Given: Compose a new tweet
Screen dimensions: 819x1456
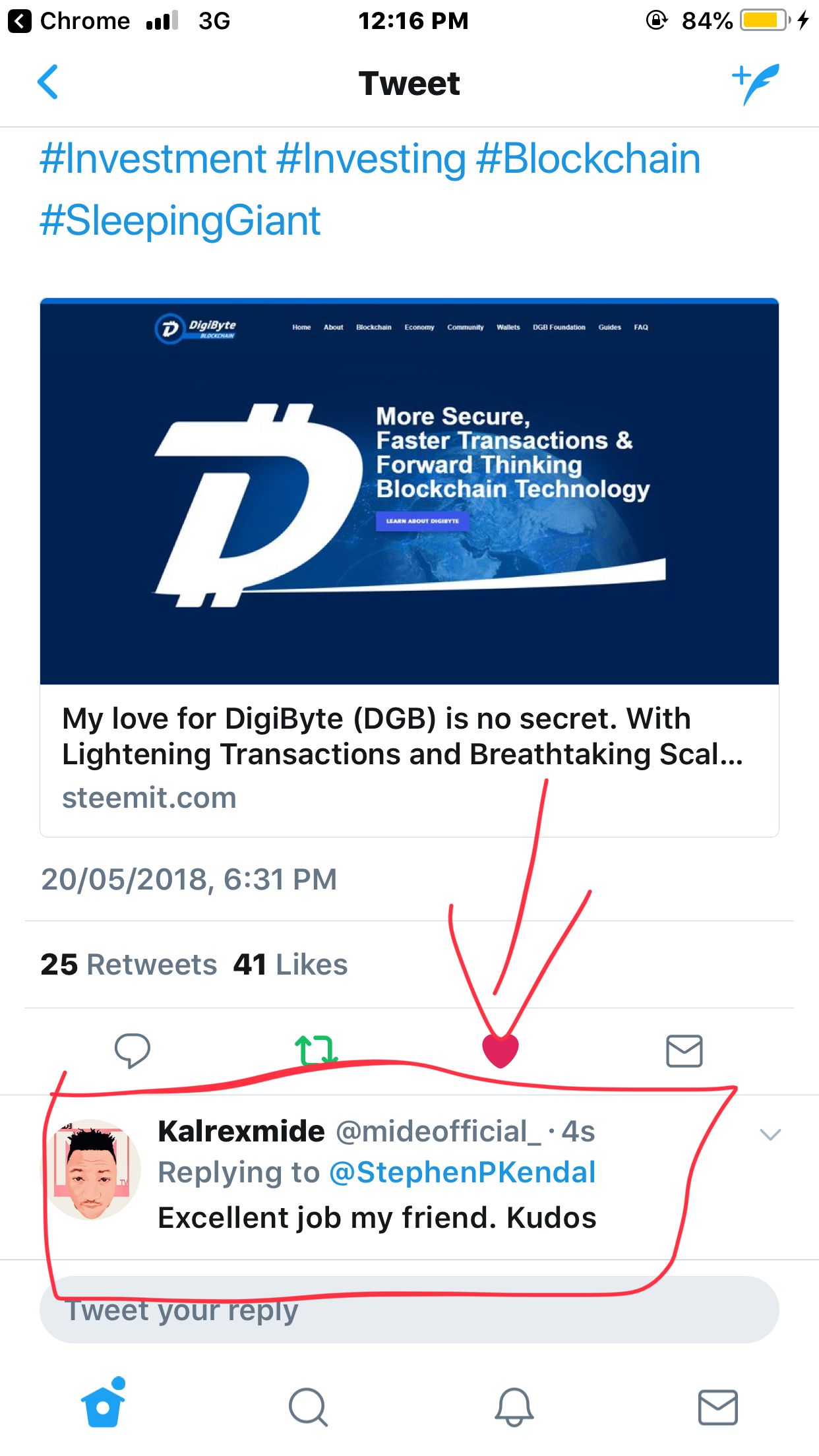Looking at the screenshot, I should [x=756, y=83].
